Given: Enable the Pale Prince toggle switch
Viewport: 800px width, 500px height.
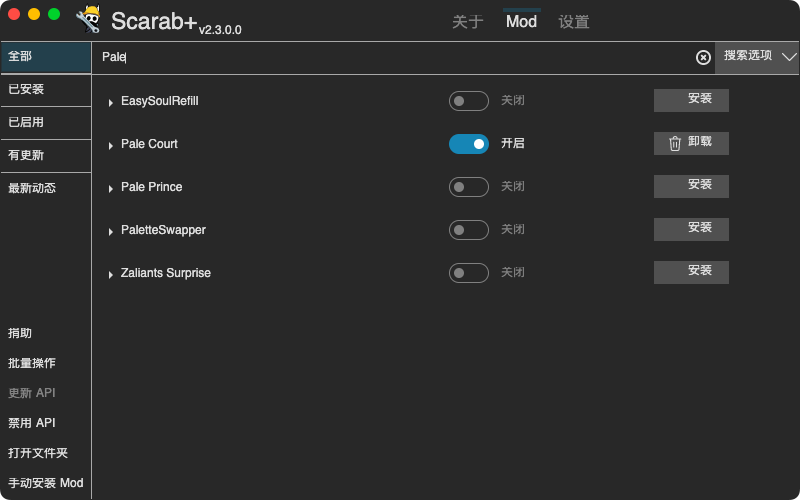Looking at the screenshot, I should pyautogui.click(x=468, y=187).
